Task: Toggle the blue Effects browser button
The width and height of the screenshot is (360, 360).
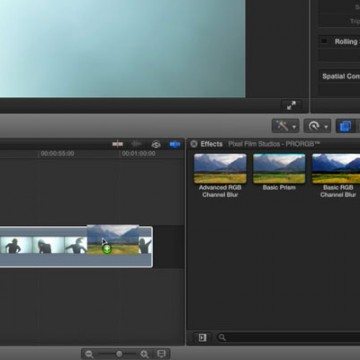Action: (x=346, y=126)
